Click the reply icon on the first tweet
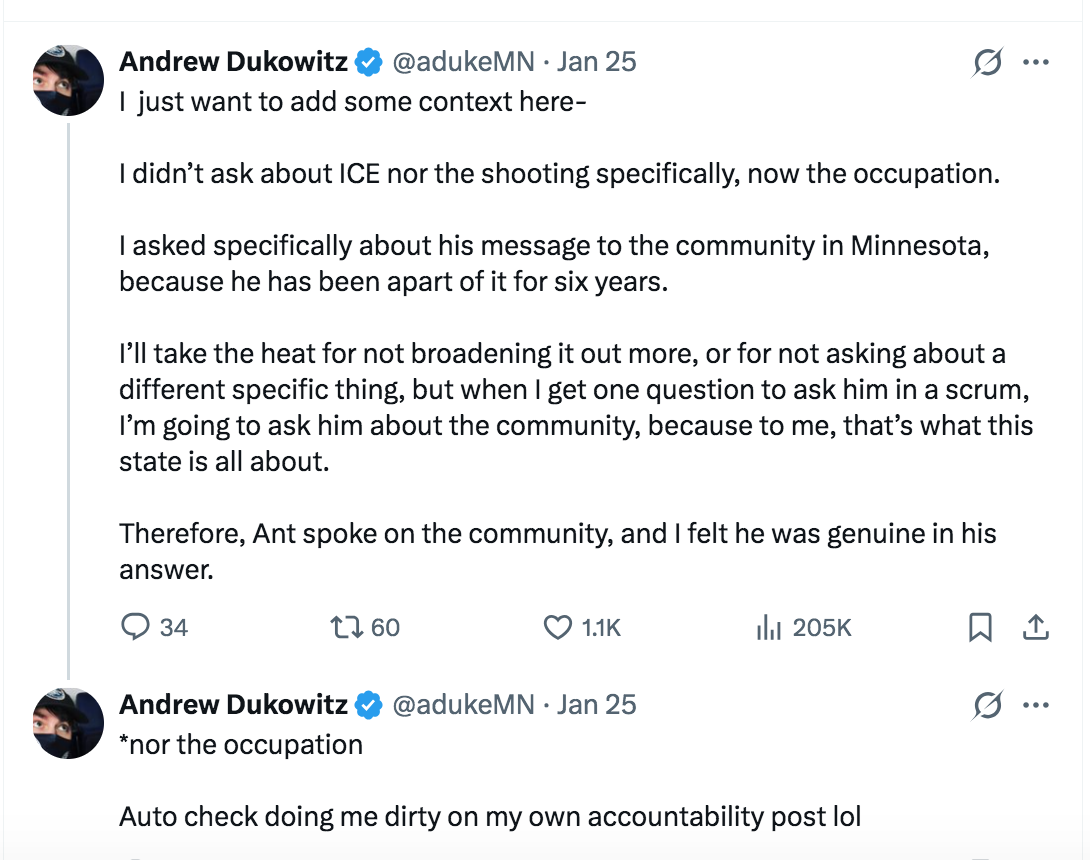Viewport: 1090px width, 860px height. point(135,627)
